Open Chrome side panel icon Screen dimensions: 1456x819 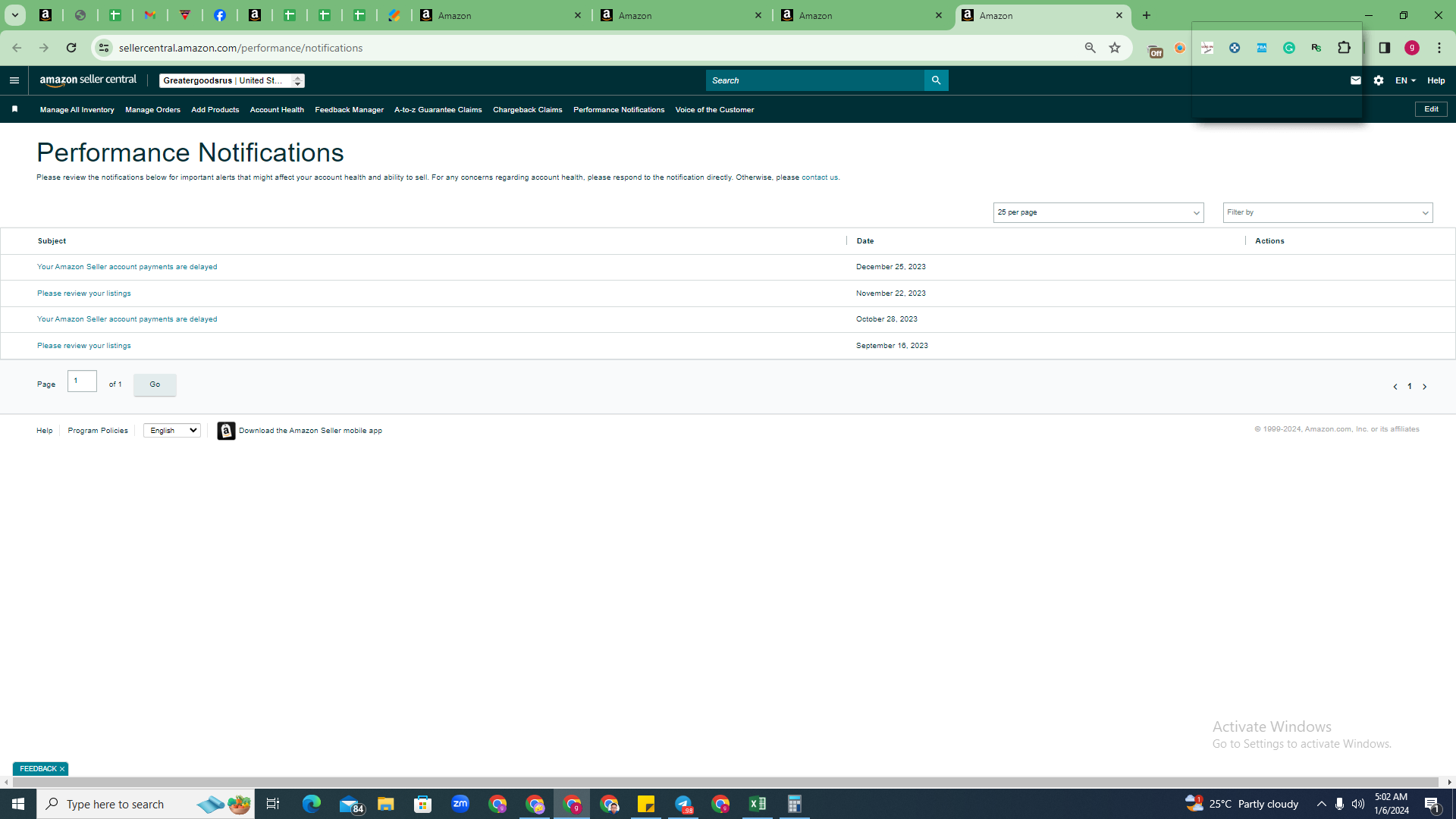(x=1385, y=48)
